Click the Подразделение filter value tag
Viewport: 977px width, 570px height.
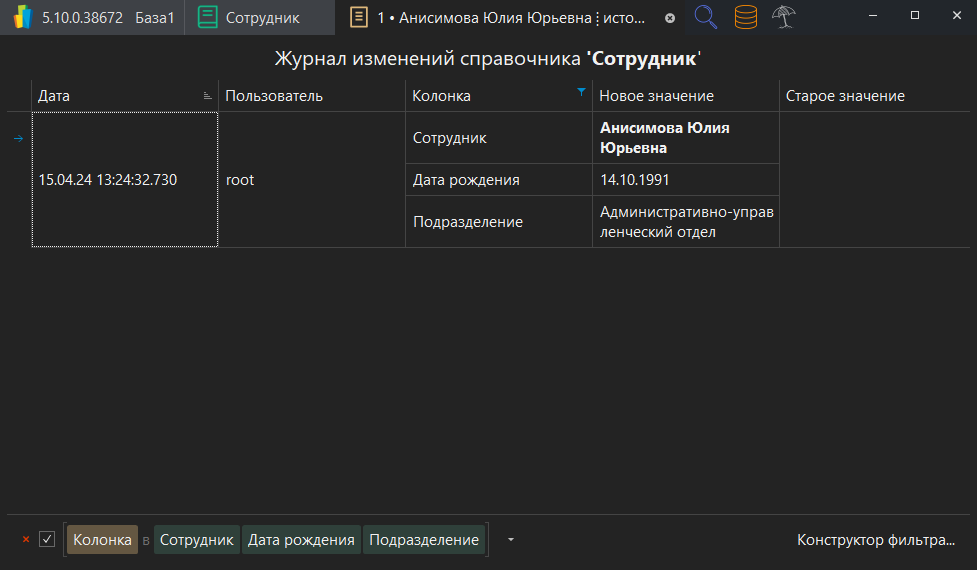[424, 540]
